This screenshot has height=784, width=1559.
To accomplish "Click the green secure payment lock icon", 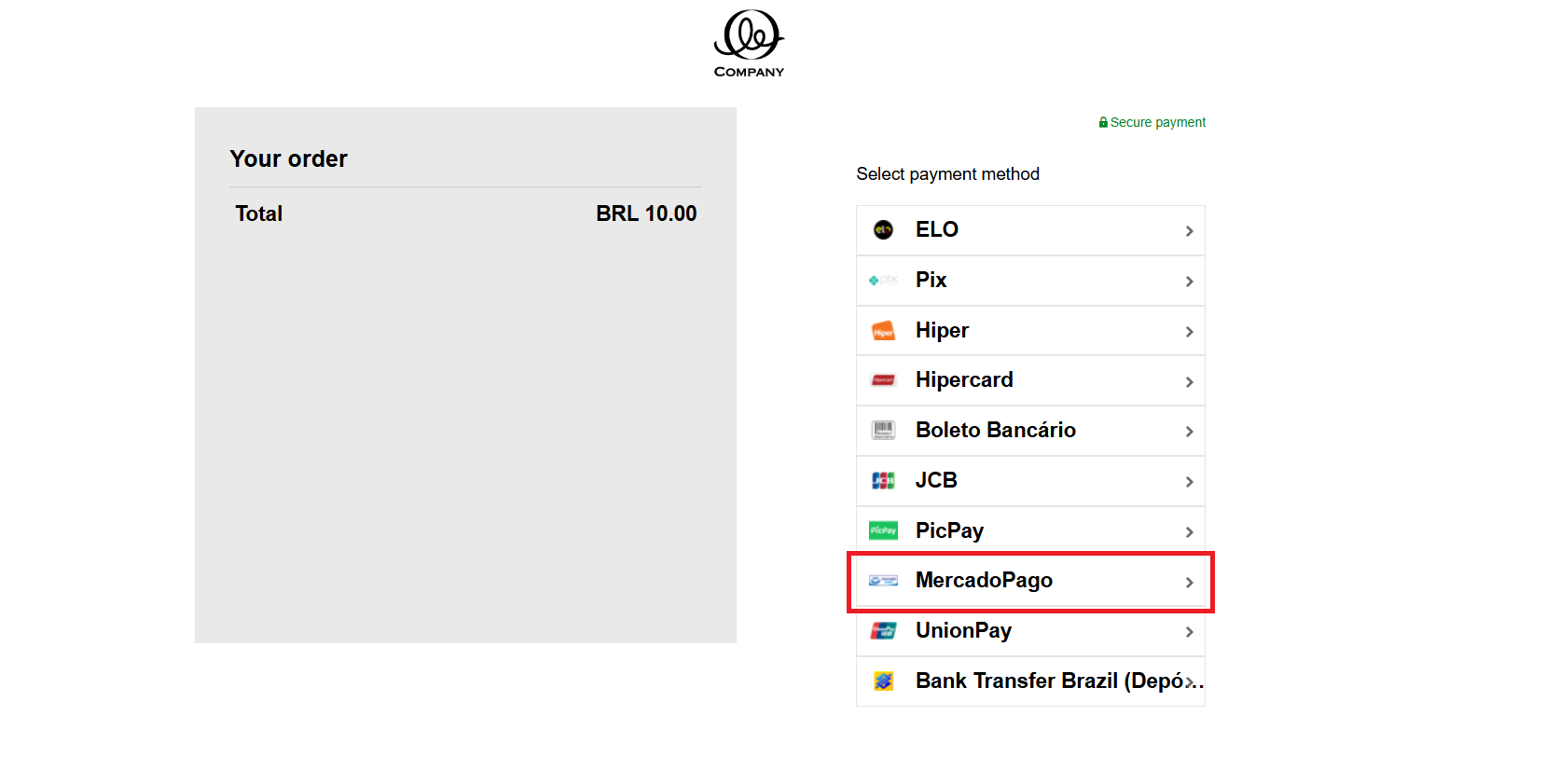I will coord(1102,122).
